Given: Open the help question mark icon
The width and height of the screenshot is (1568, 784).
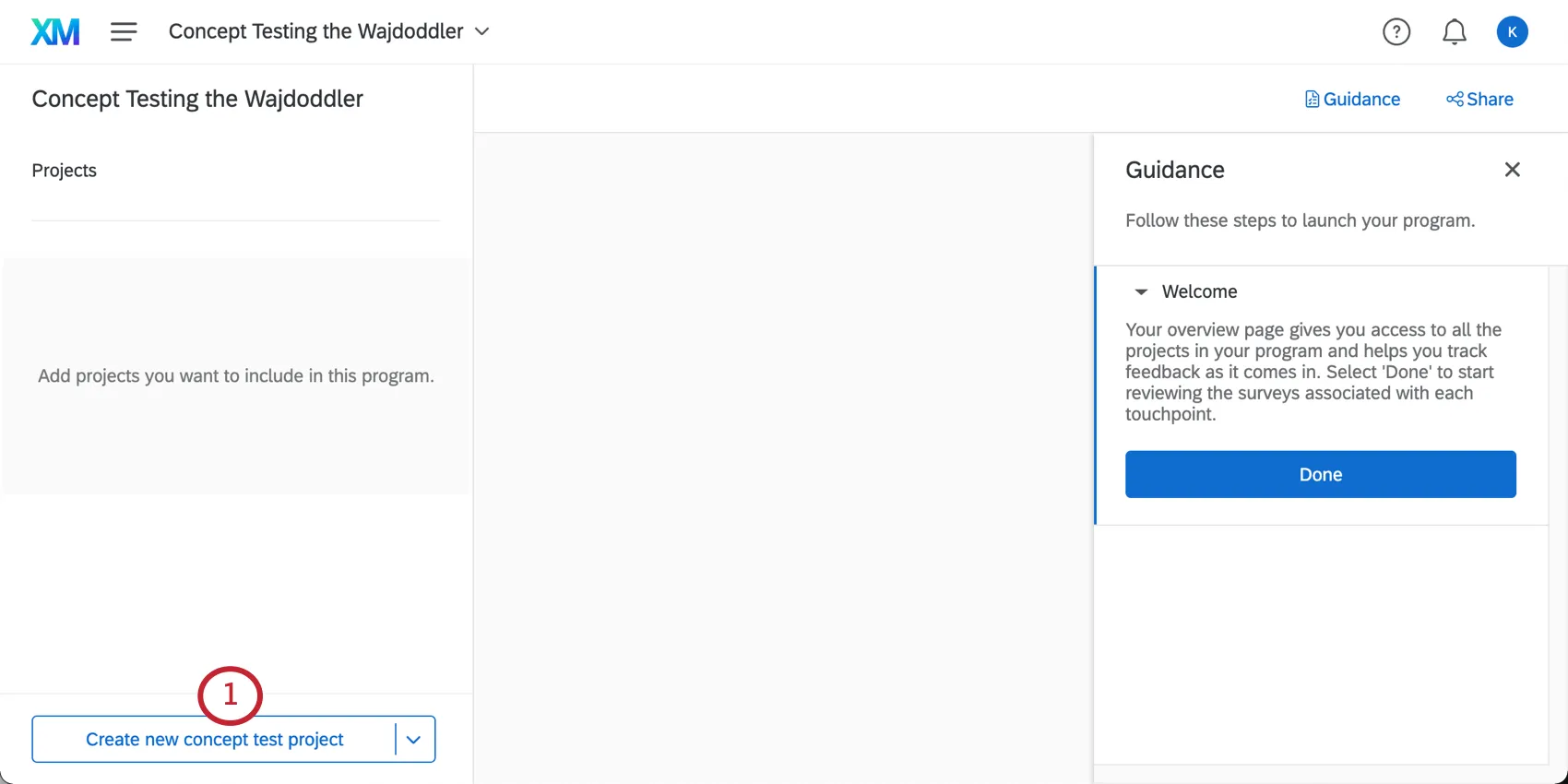Looking at the screenshot, I should [1396, 32].
